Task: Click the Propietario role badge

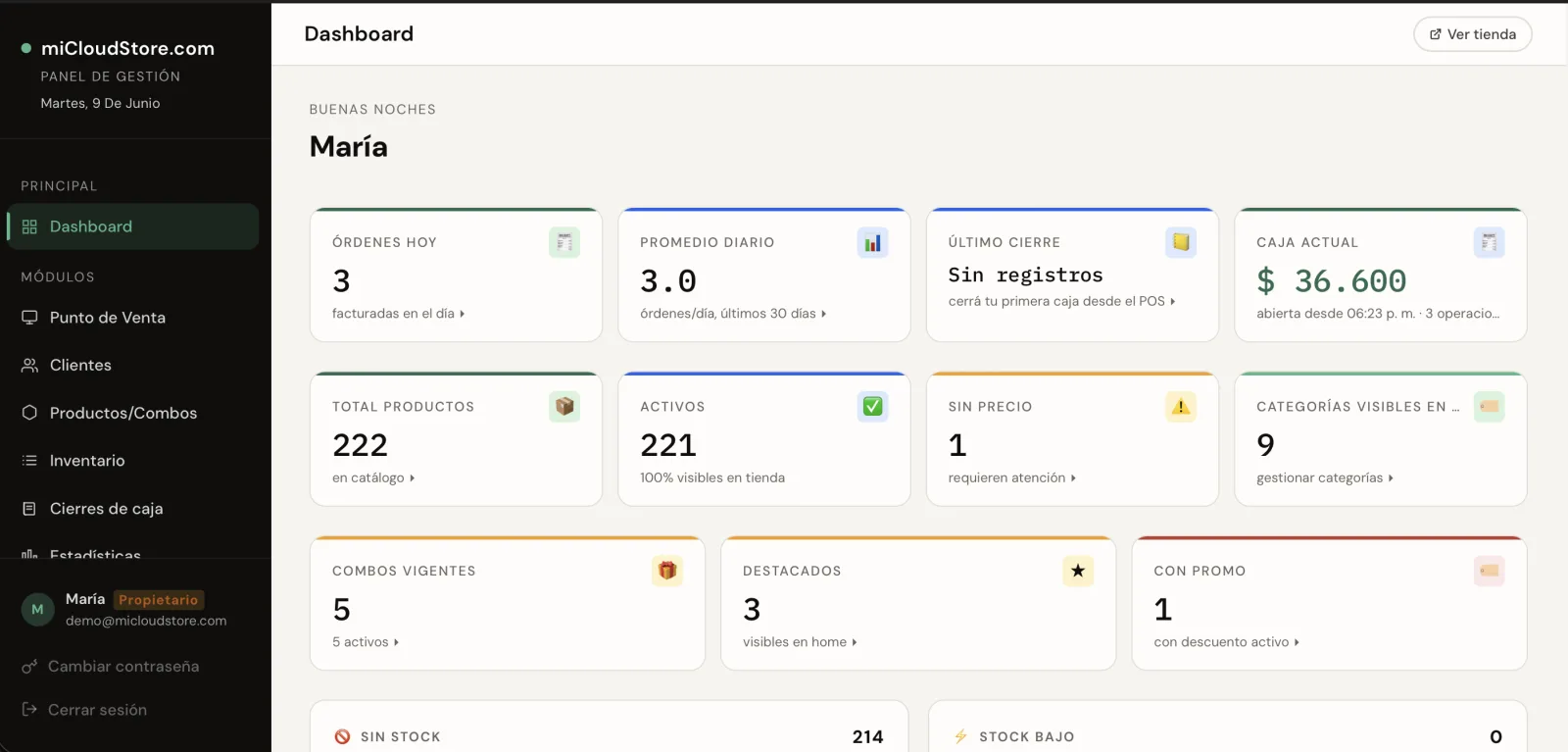Action: (159, 600)
